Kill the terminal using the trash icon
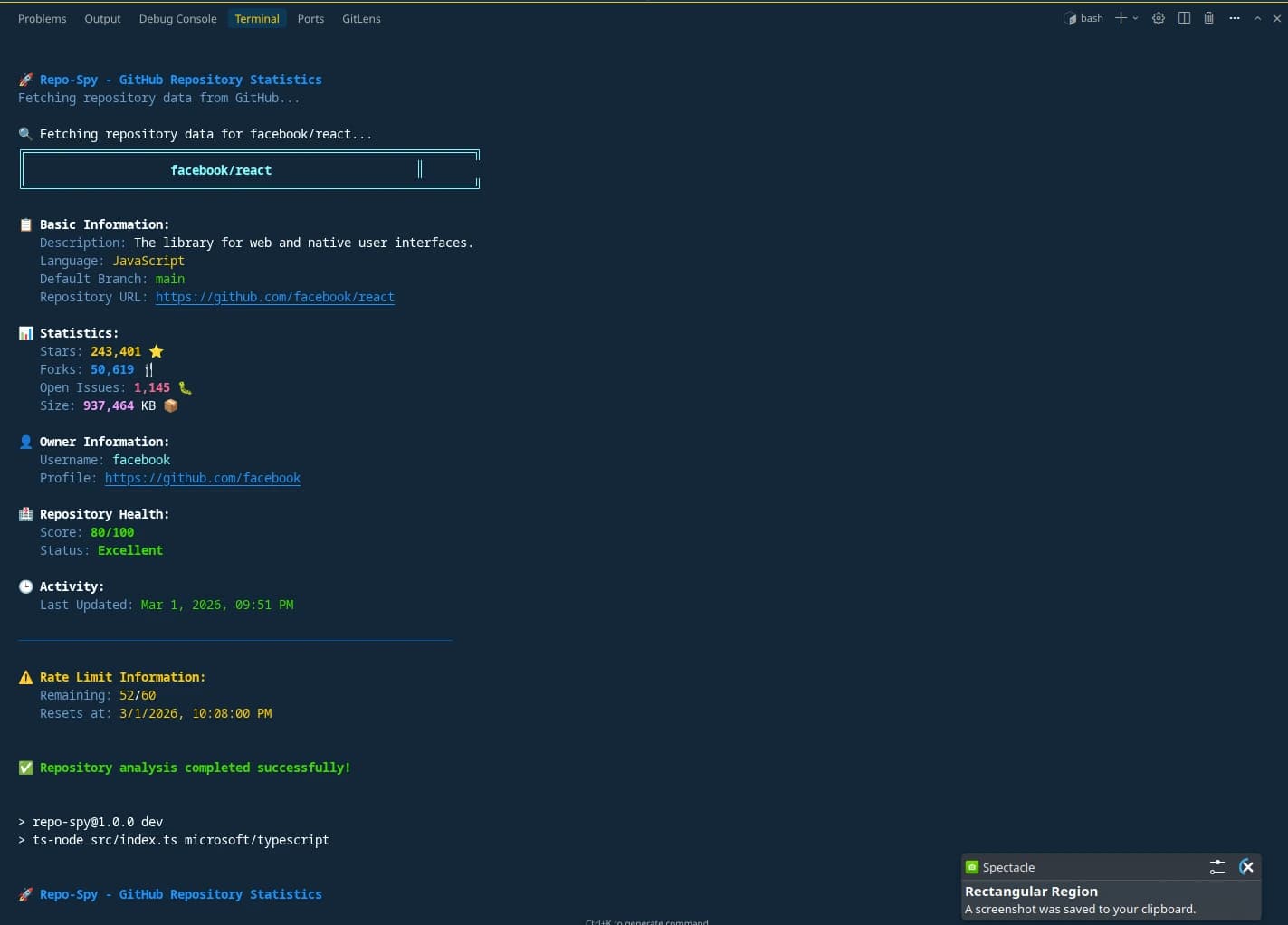The image size is (1288, 925). 1208,18
